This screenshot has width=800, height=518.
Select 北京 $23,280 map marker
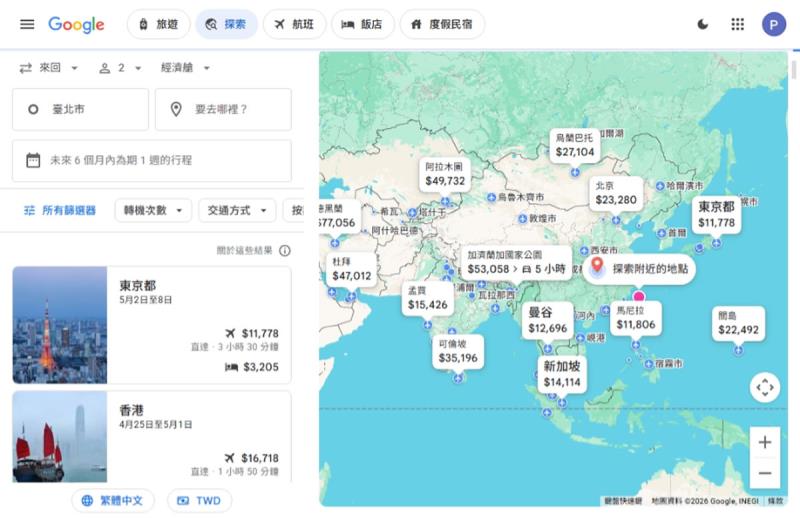pyautogui.click(x=616, y=193)
